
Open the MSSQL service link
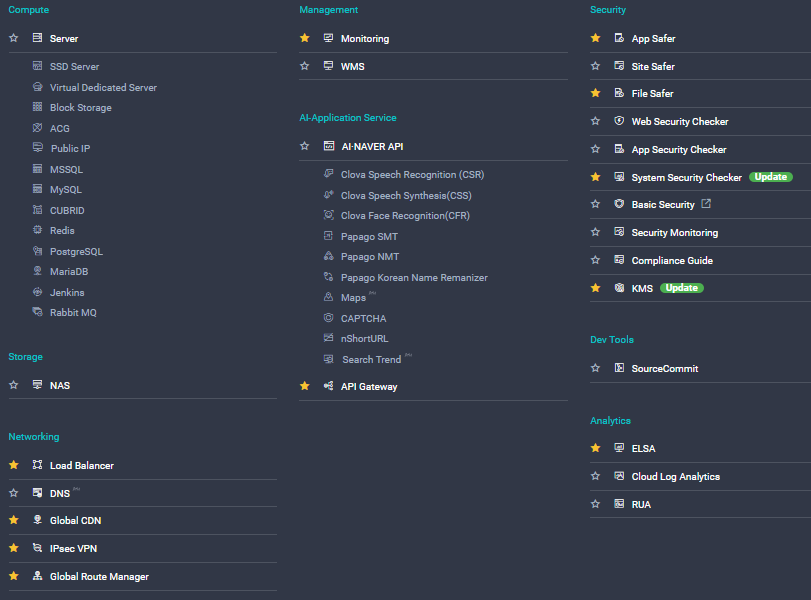[66, 170]
